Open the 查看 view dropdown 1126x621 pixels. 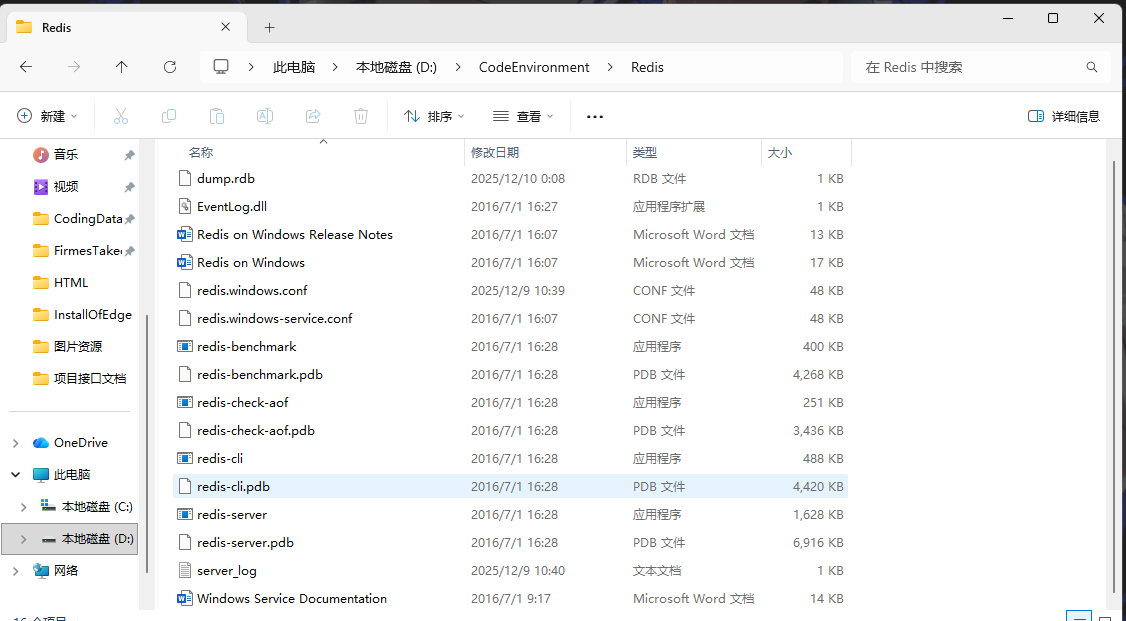pyautogui.click(x=524, y=116)
